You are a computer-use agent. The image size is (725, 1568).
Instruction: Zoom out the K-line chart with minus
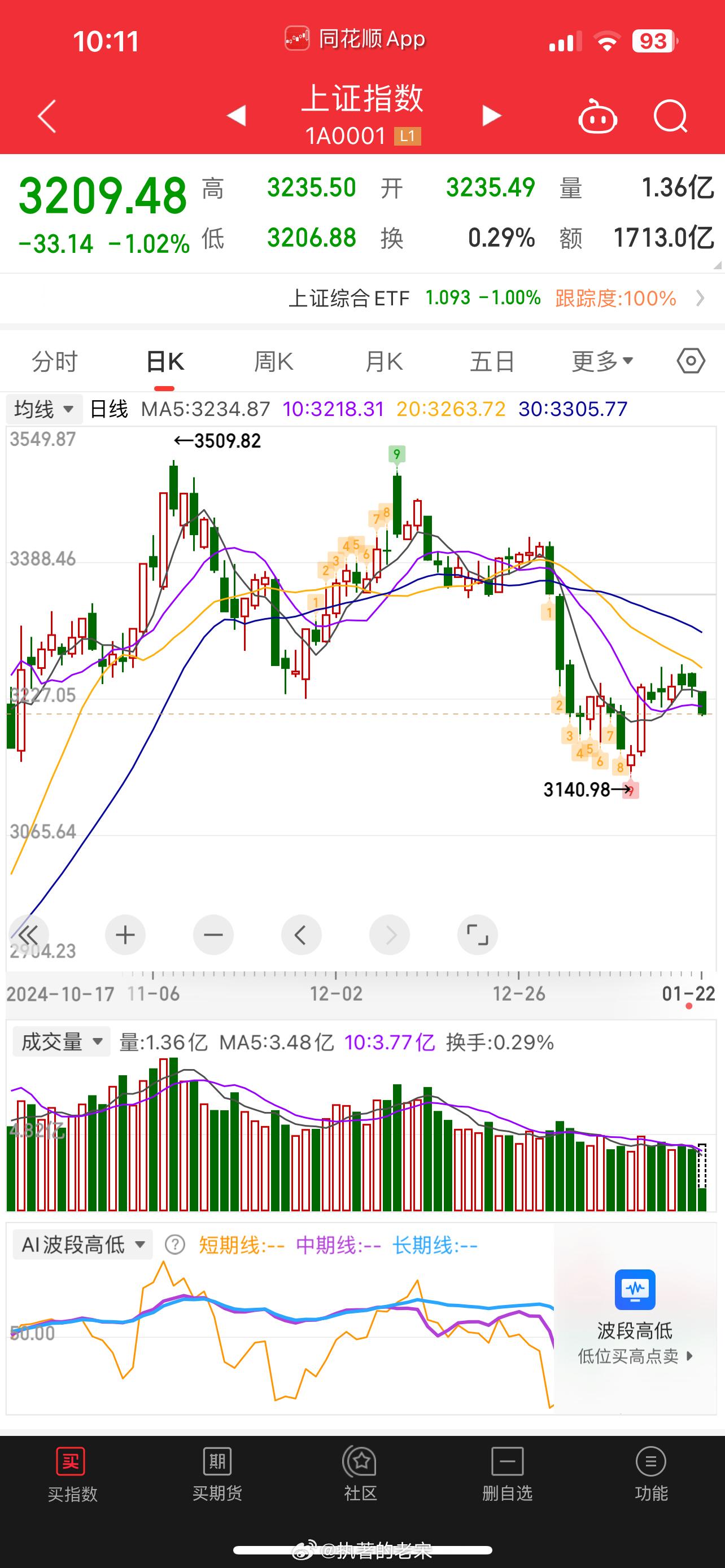point(213,934)
